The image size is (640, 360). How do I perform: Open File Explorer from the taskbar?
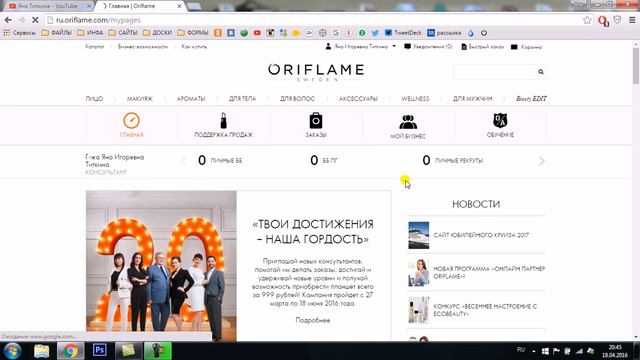pyautogui.click(x=41, y=351)
